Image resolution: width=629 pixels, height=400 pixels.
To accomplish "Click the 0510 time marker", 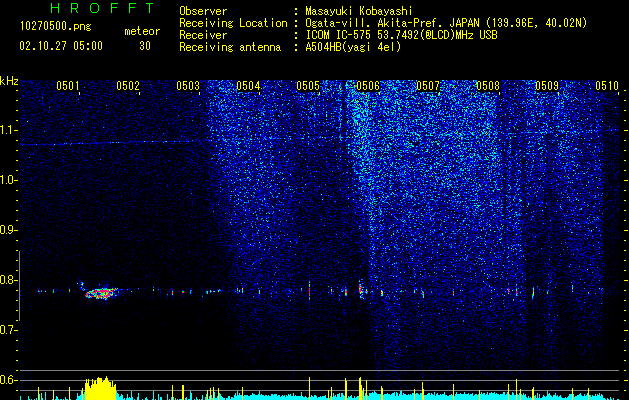I will click(x=607, y=86).
